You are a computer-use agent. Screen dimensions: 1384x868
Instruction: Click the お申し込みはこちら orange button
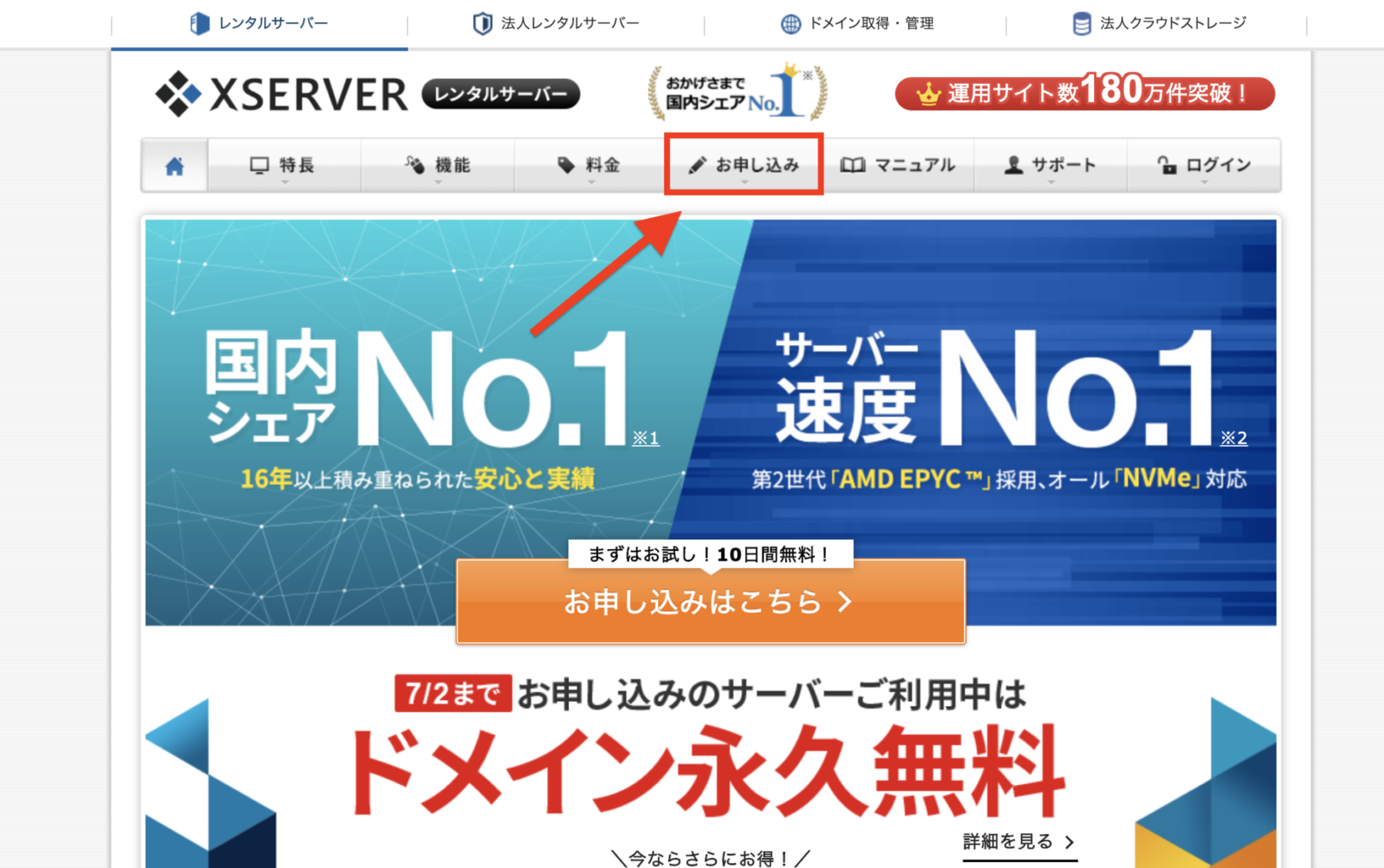pyautogui.click(x=710, y=601)
